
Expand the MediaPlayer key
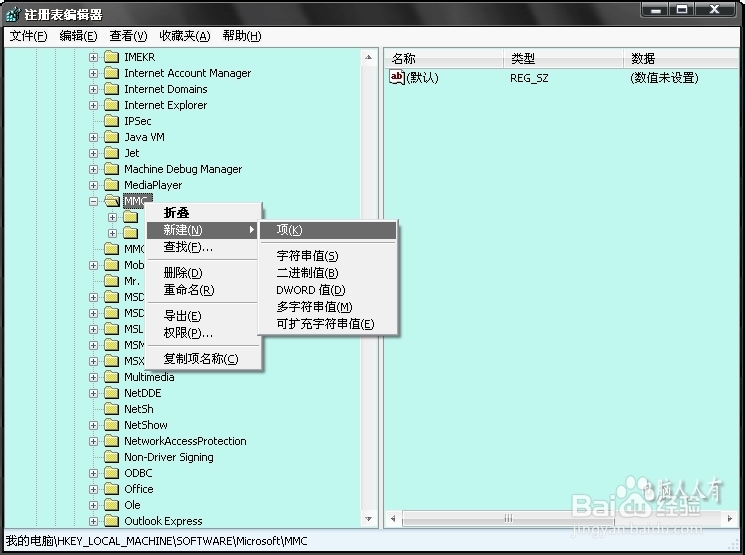[94, 185]
